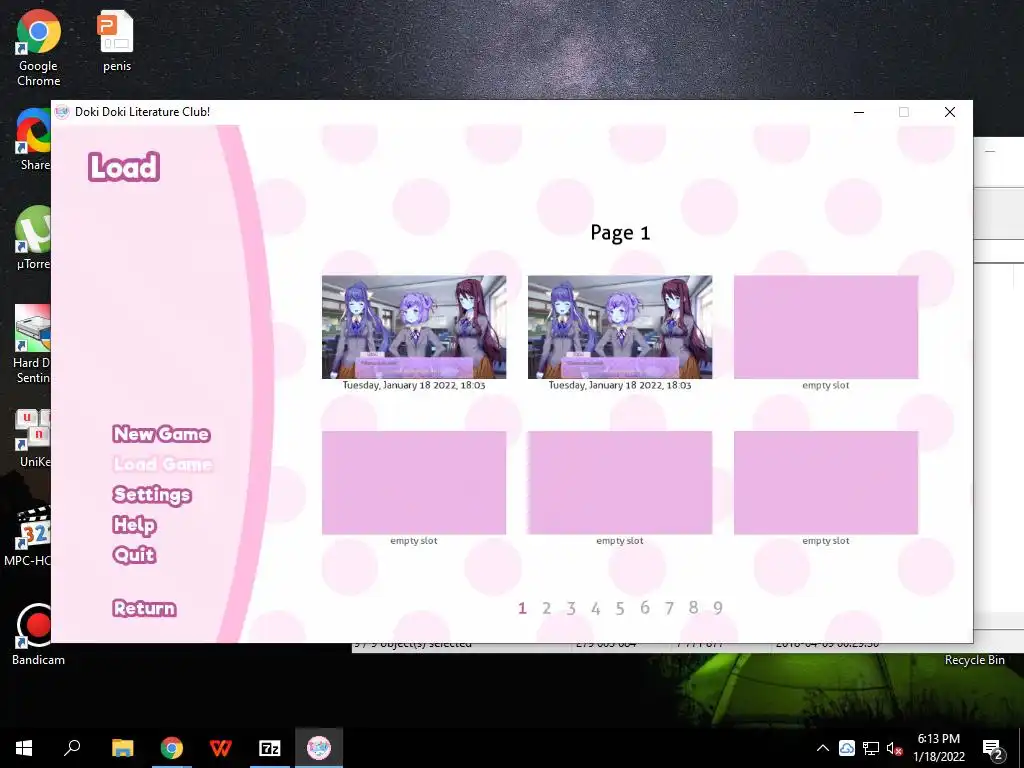
Task: Open WPS Office from taskbar
Action: (x=221, y=748)
